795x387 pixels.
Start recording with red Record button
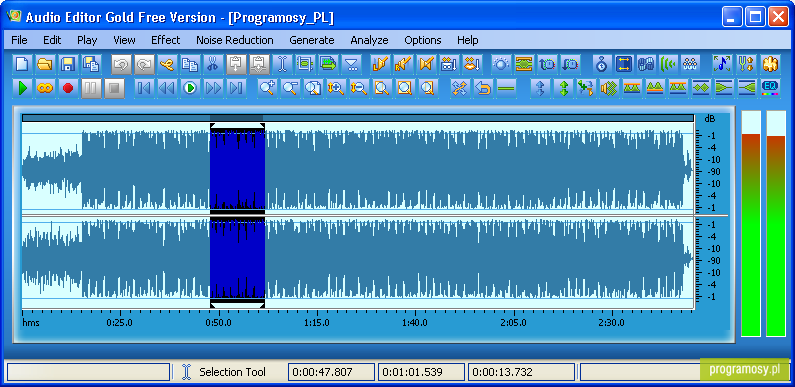pos(68,88)
